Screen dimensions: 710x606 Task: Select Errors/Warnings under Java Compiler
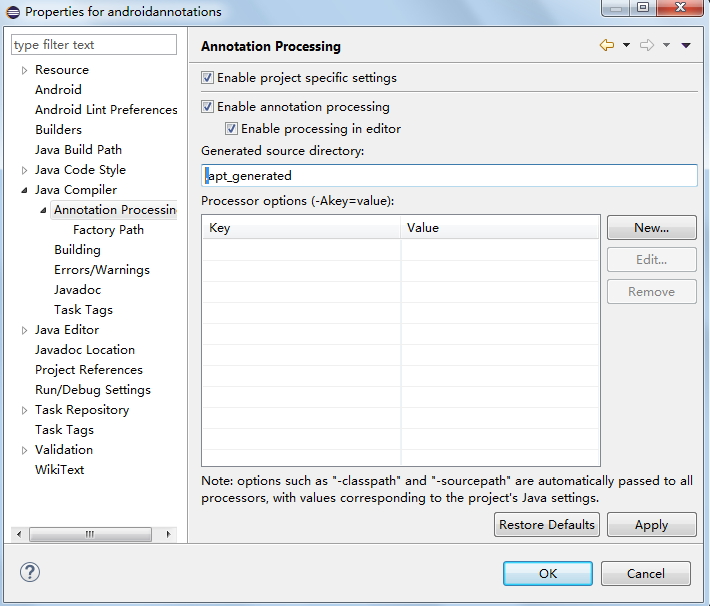(101, 270)
